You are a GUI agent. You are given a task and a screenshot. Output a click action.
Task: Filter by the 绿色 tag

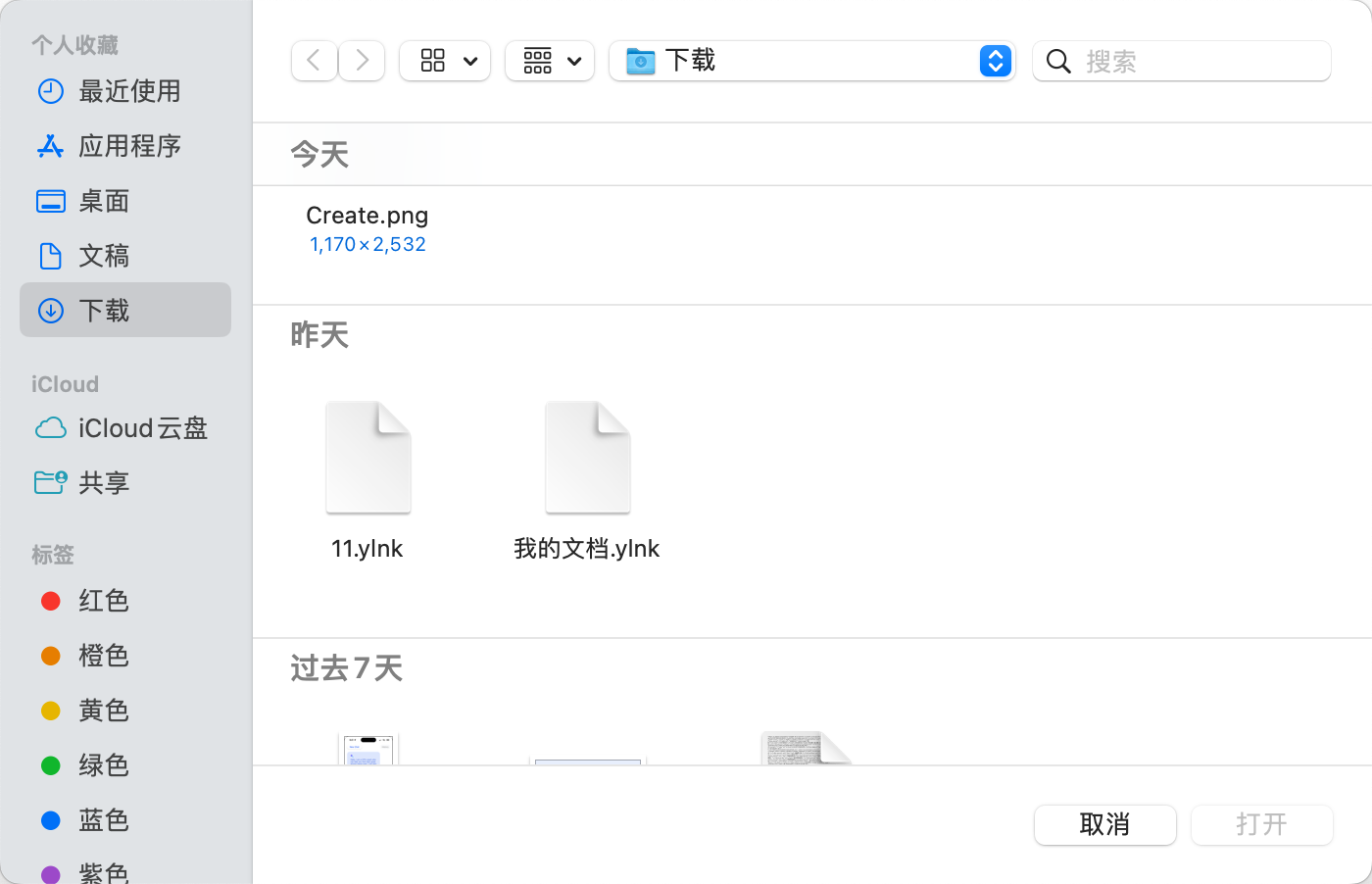coord(125,765)
